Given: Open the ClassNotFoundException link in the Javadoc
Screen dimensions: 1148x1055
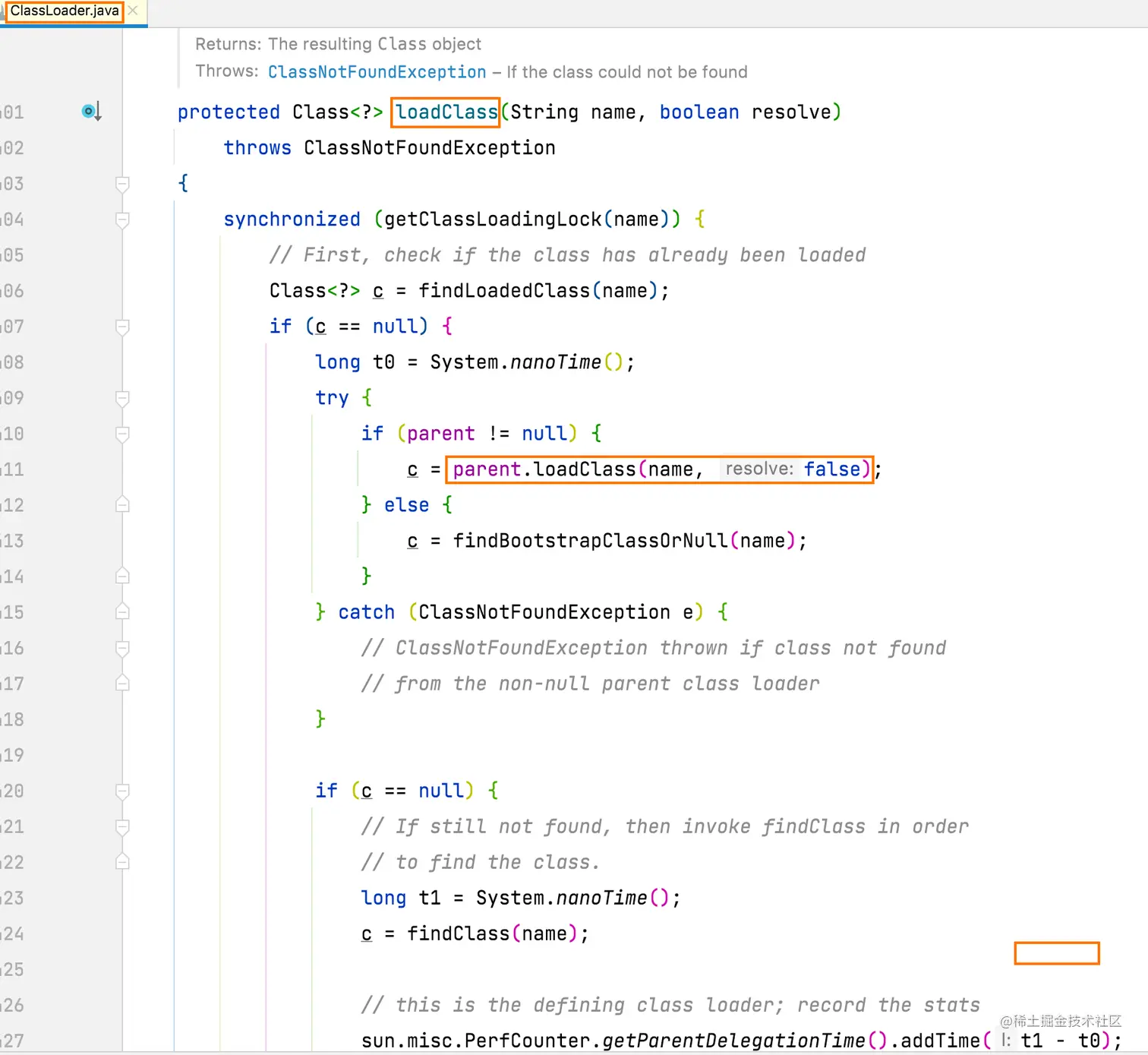Looking at the screenshot, I should [x=377, y=71].
